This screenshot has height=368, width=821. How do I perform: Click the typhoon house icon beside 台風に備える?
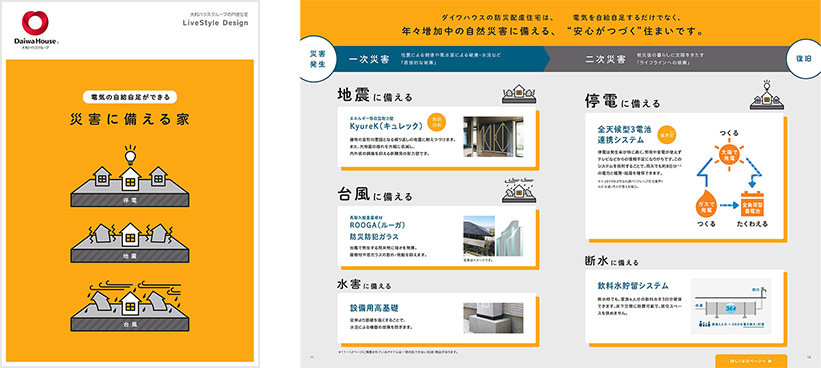coord(518,189)
